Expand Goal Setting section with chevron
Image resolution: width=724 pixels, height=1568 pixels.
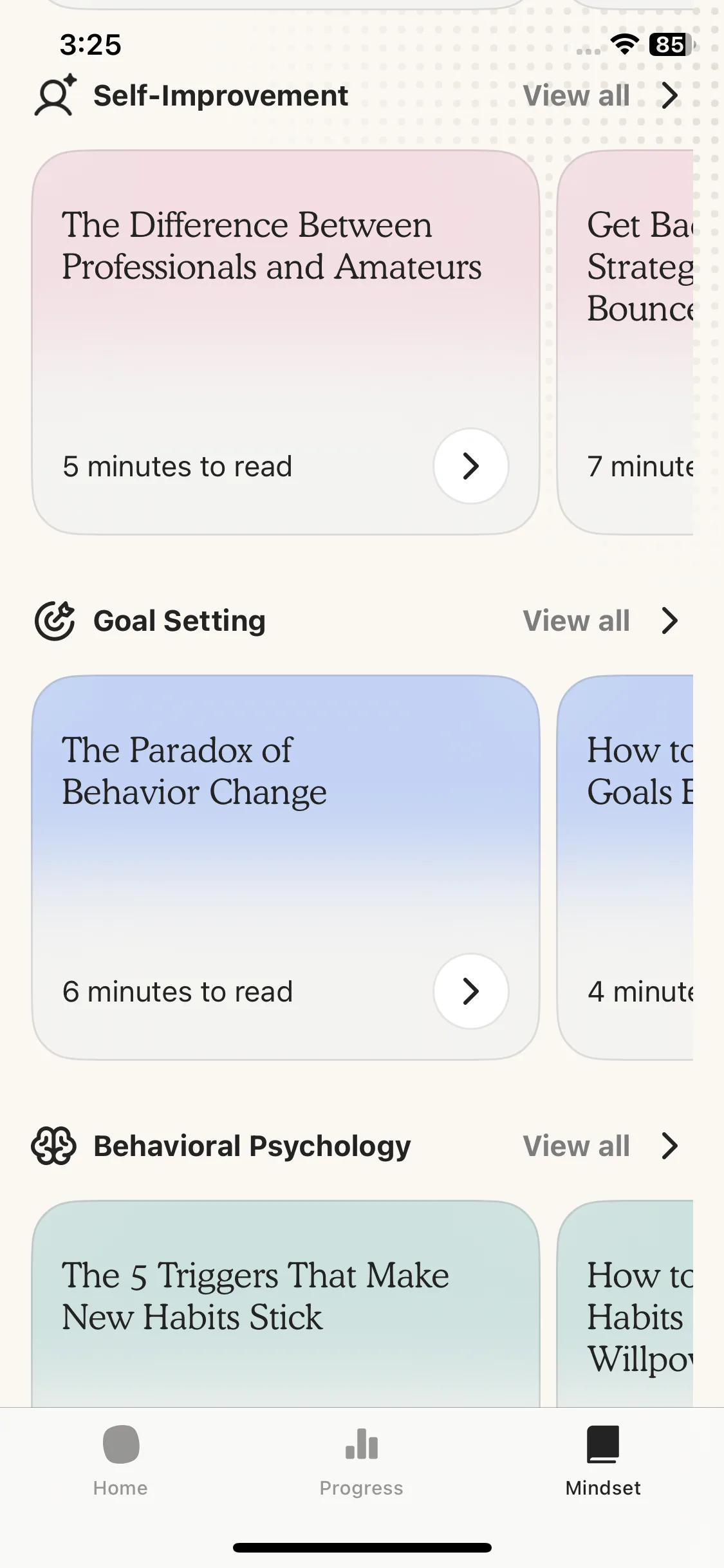670,621
